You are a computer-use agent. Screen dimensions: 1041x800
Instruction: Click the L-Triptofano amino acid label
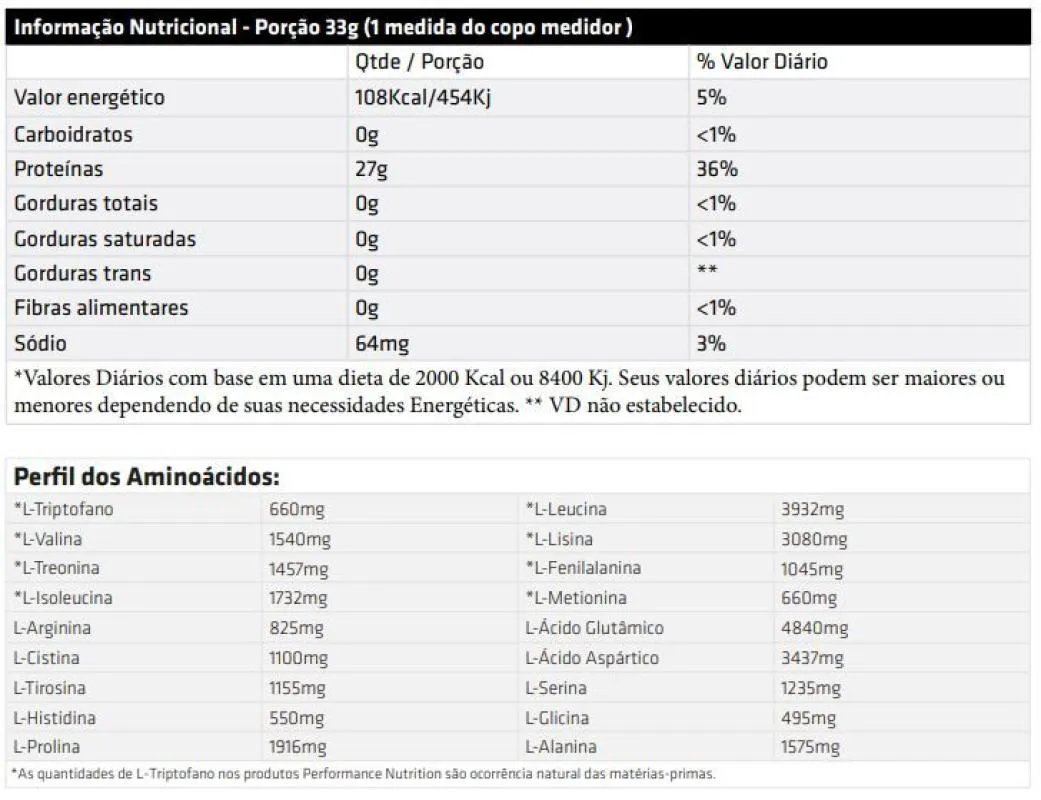[64, 509]
